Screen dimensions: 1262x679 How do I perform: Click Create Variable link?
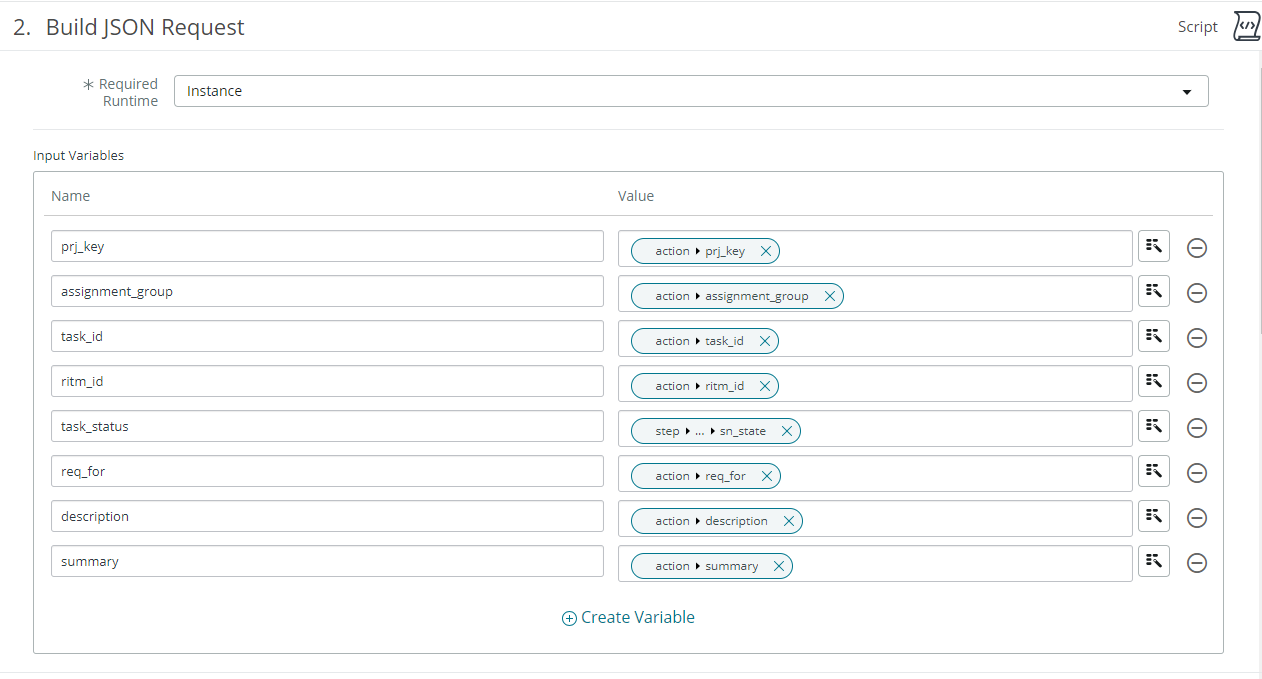click(x=628, y=617)
